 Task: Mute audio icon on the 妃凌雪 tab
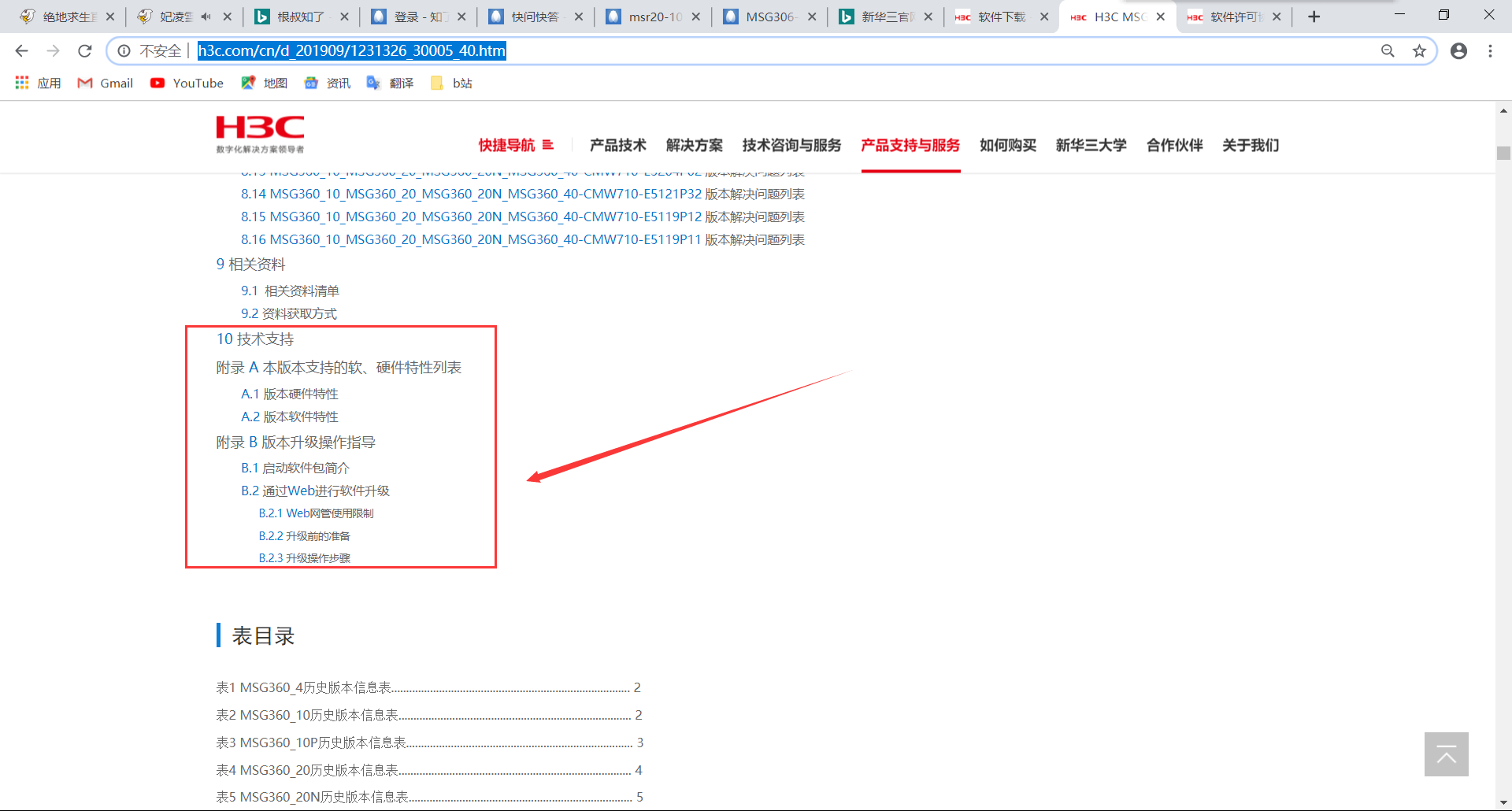tap(206, 17)
